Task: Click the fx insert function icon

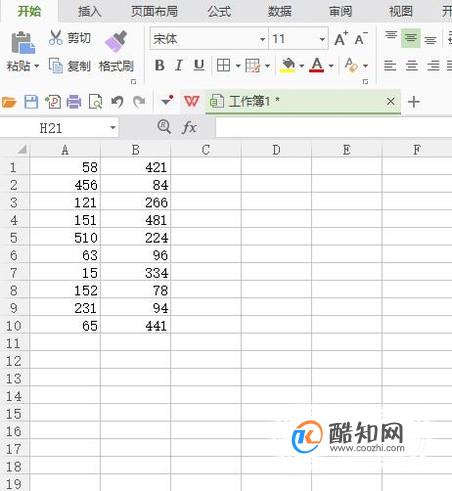Action: tap(189, 127)
